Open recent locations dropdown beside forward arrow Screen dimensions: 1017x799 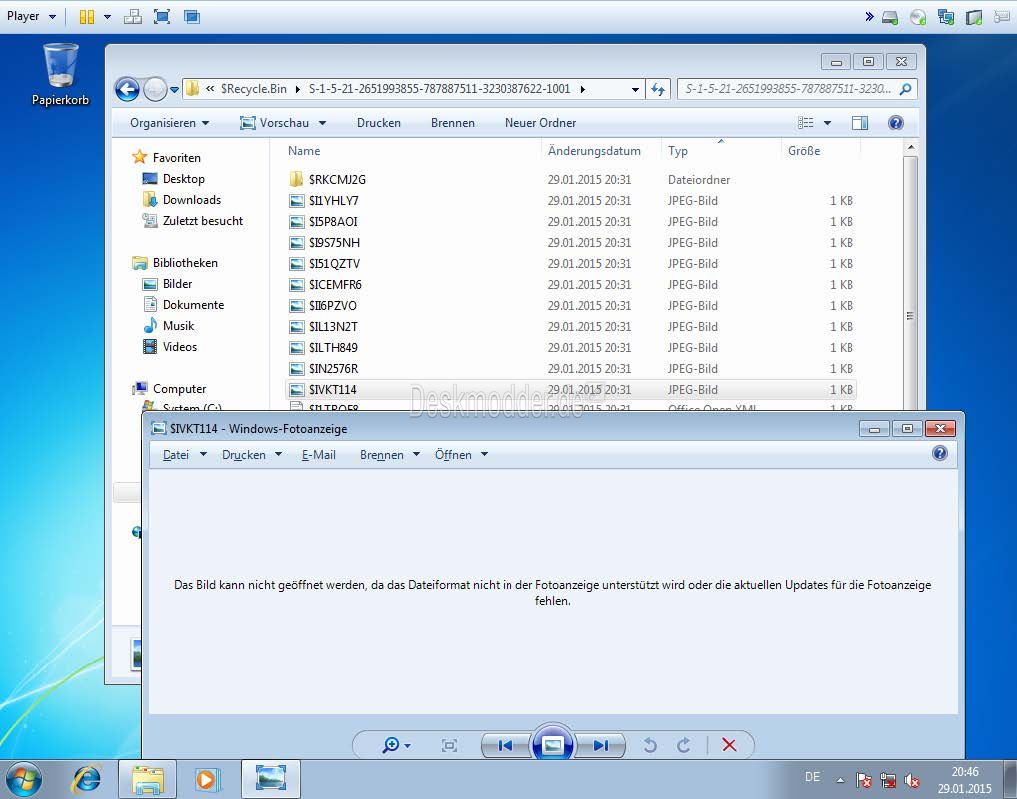[x=174, y=90]
